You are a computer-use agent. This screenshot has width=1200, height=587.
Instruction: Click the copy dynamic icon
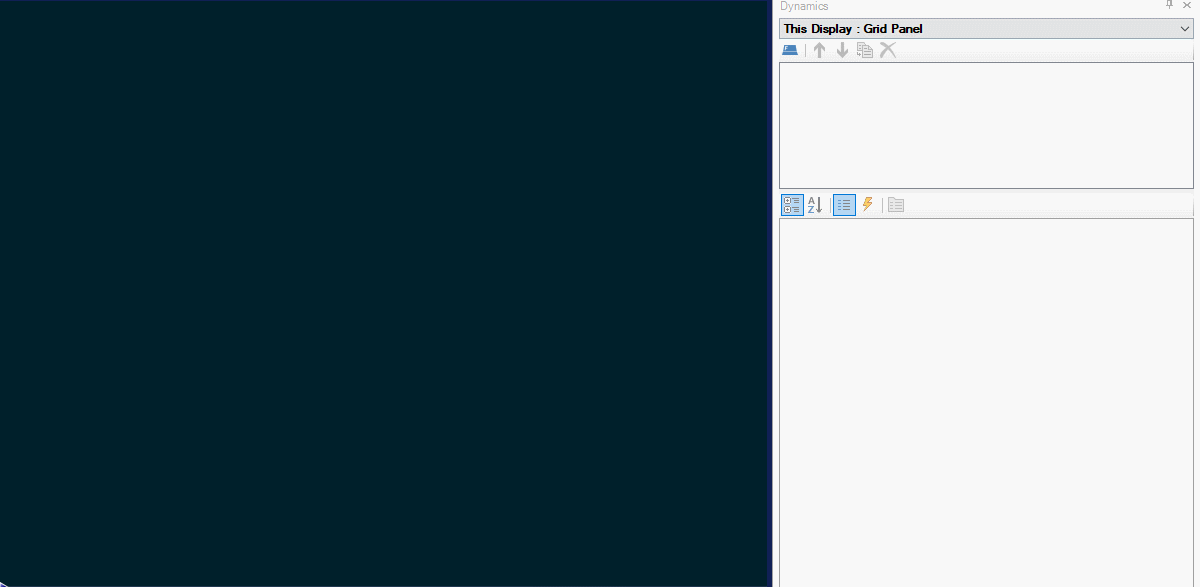click(865, 50)
